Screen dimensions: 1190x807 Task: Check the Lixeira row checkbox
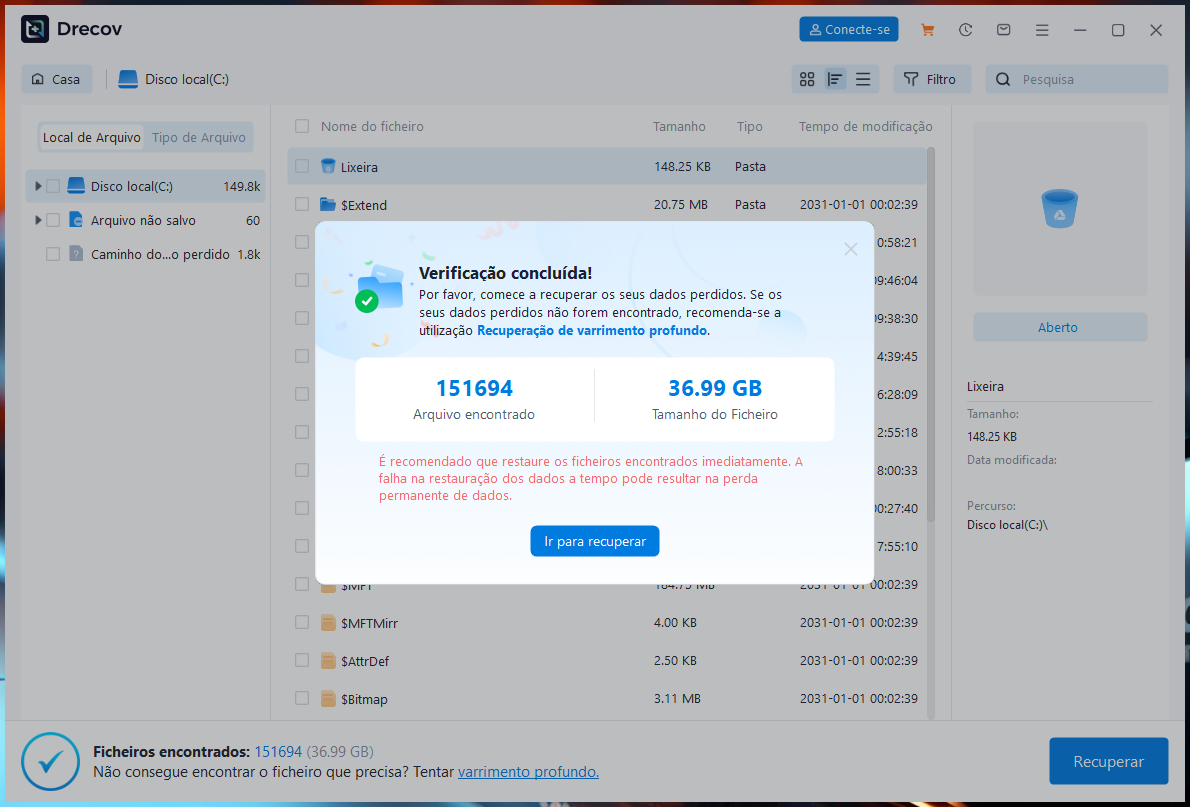(302, 167)
